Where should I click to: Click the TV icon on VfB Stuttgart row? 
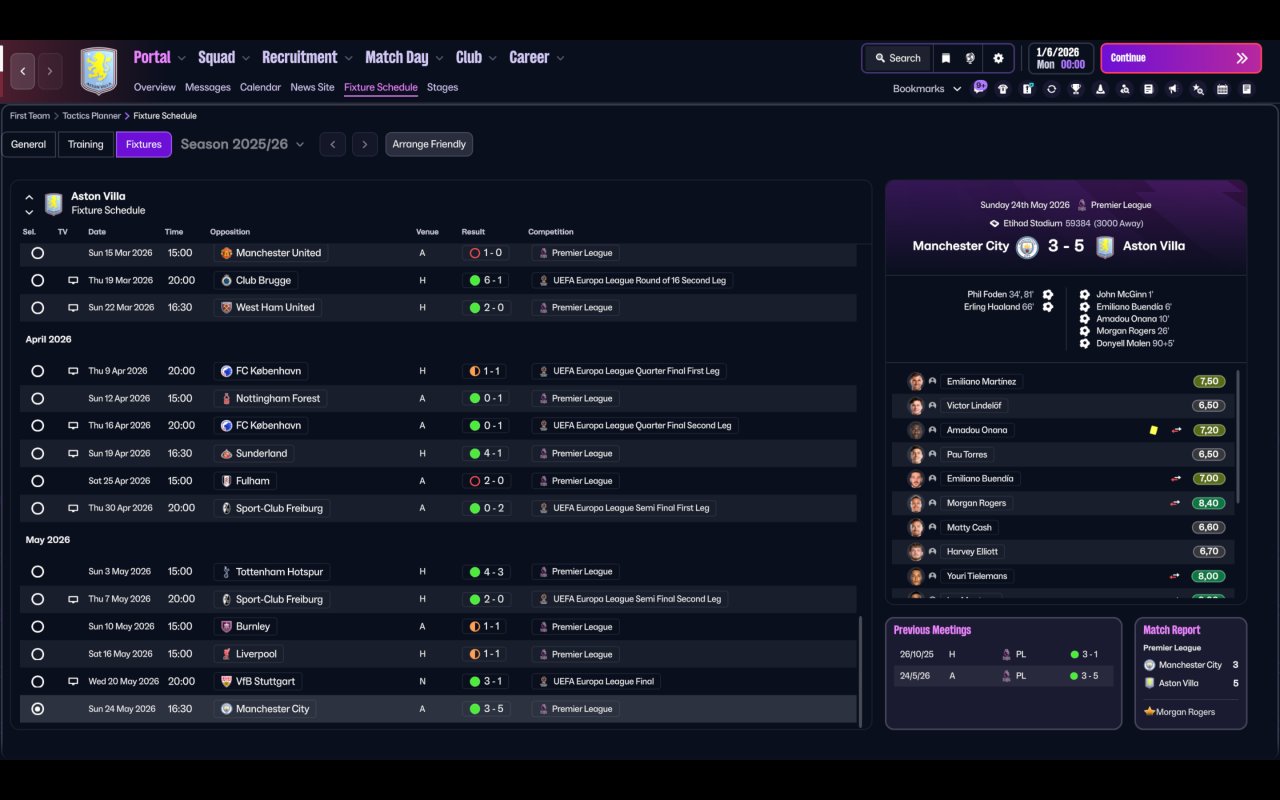point(73,682)
